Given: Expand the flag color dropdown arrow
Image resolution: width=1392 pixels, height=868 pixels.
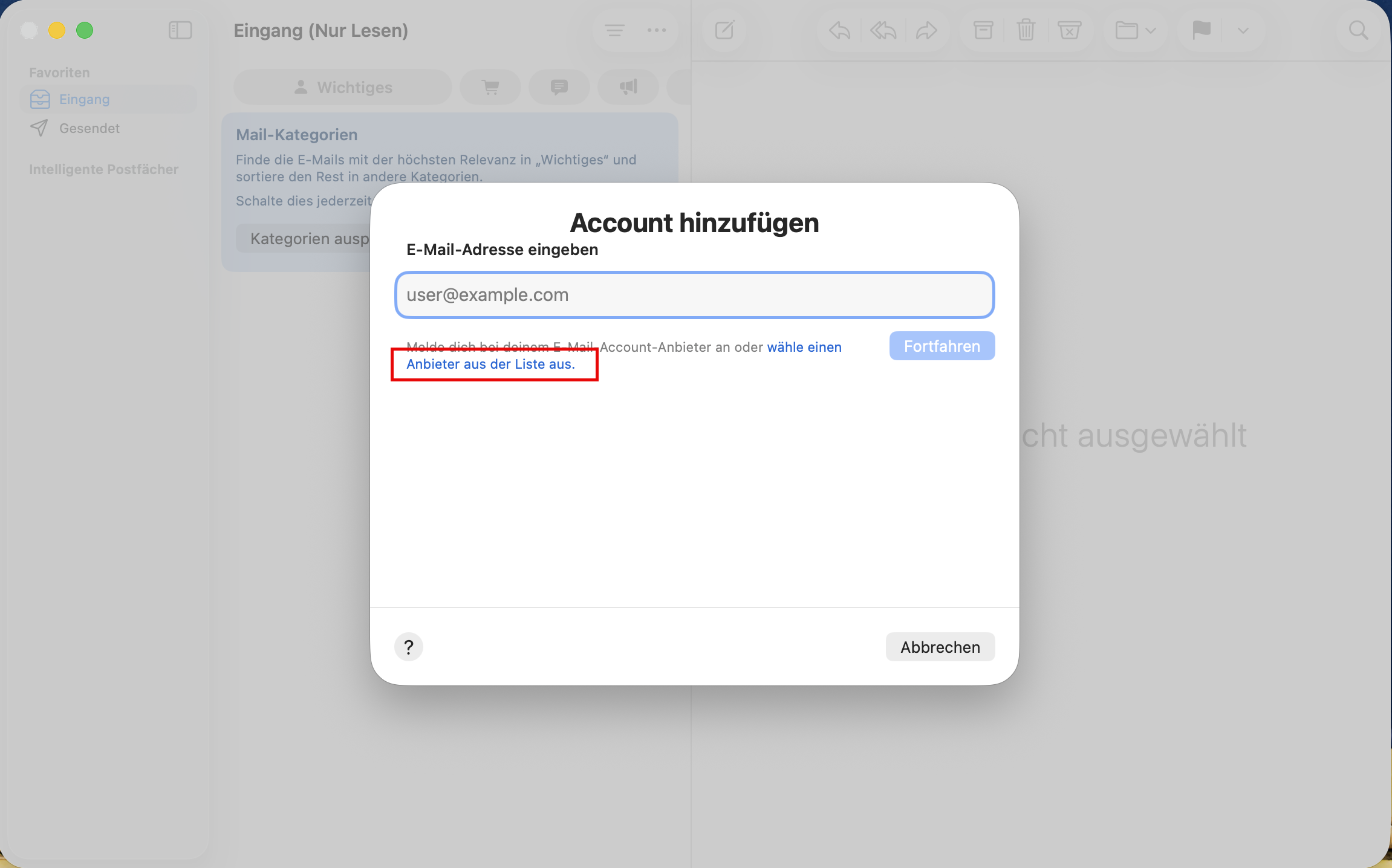Looking at the screenshot, I should pos(1243,30).
